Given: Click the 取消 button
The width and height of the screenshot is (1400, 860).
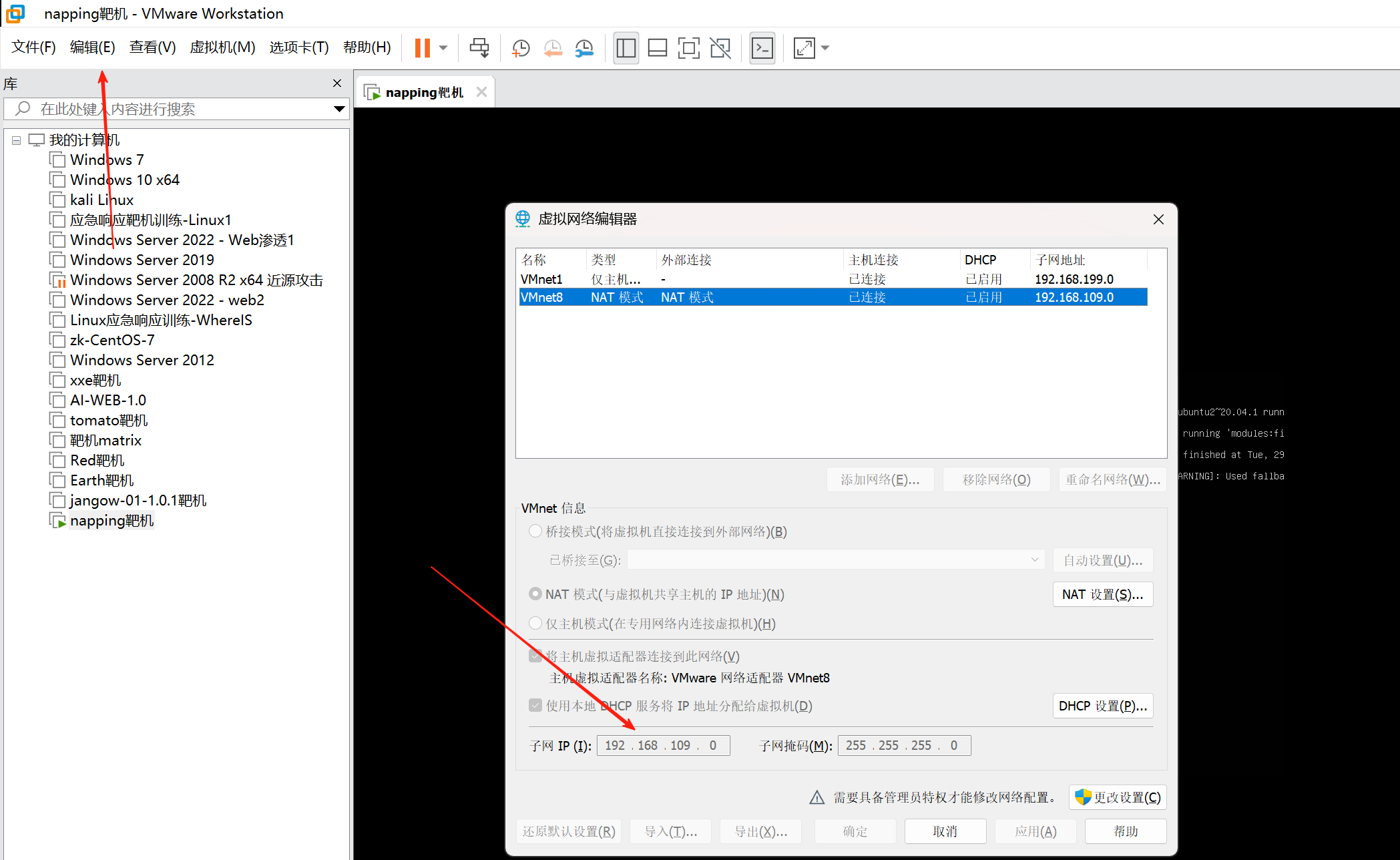Looking at the screenshot, I should (x=945, y=831).
